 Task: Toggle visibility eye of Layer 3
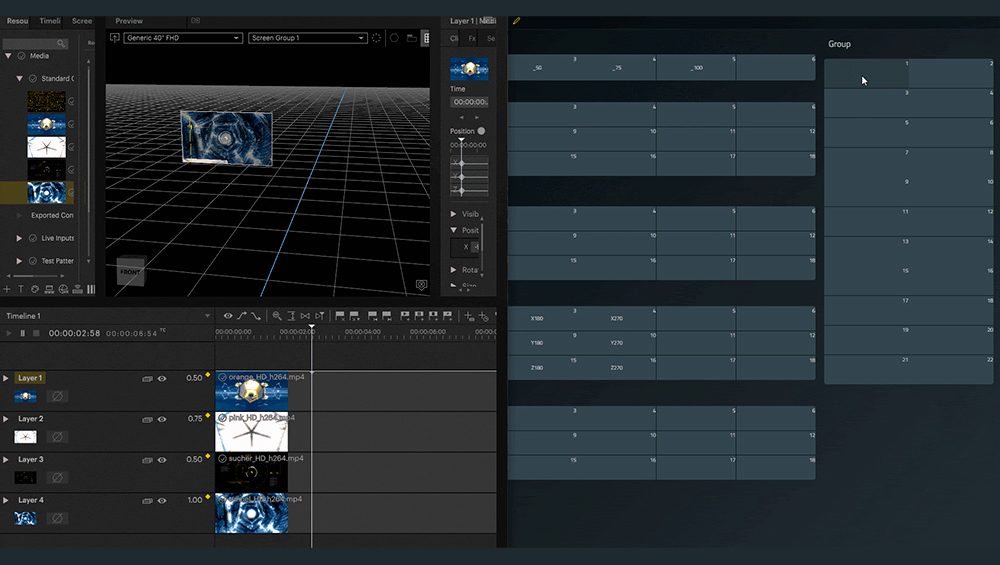click(162, 460)
